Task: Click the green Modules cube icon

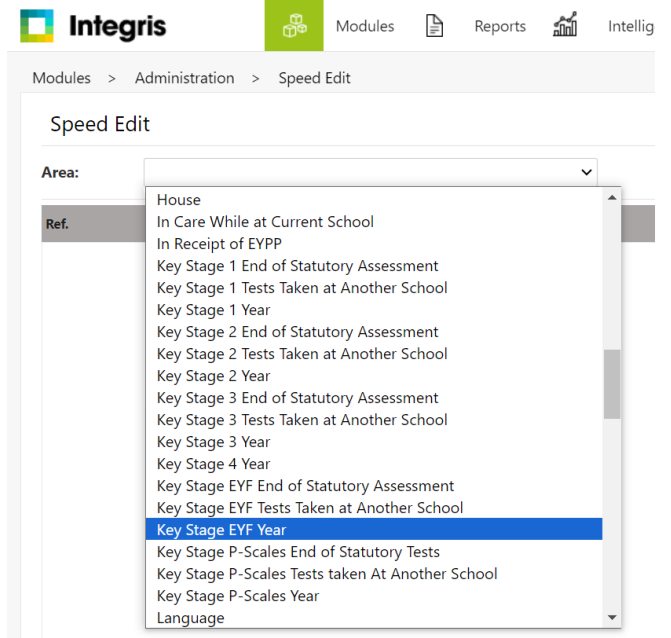Action: 294,26
